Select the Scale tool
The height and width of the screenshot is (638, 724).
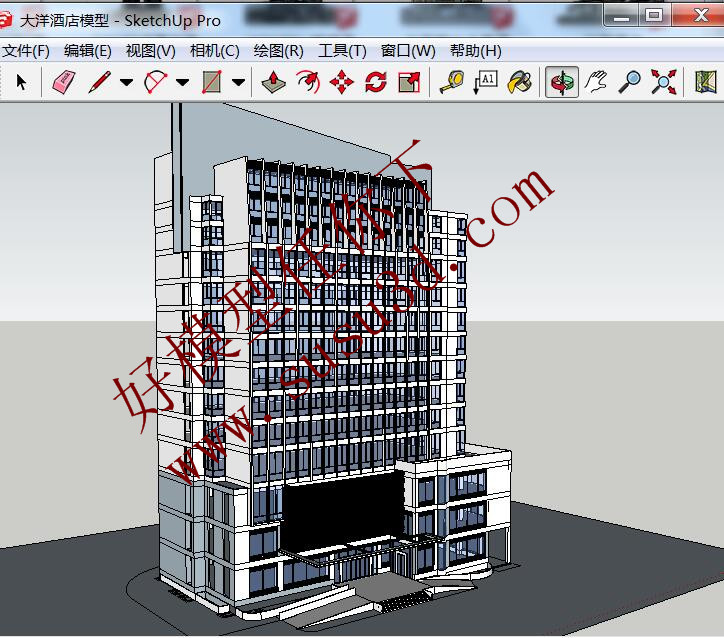409,82
